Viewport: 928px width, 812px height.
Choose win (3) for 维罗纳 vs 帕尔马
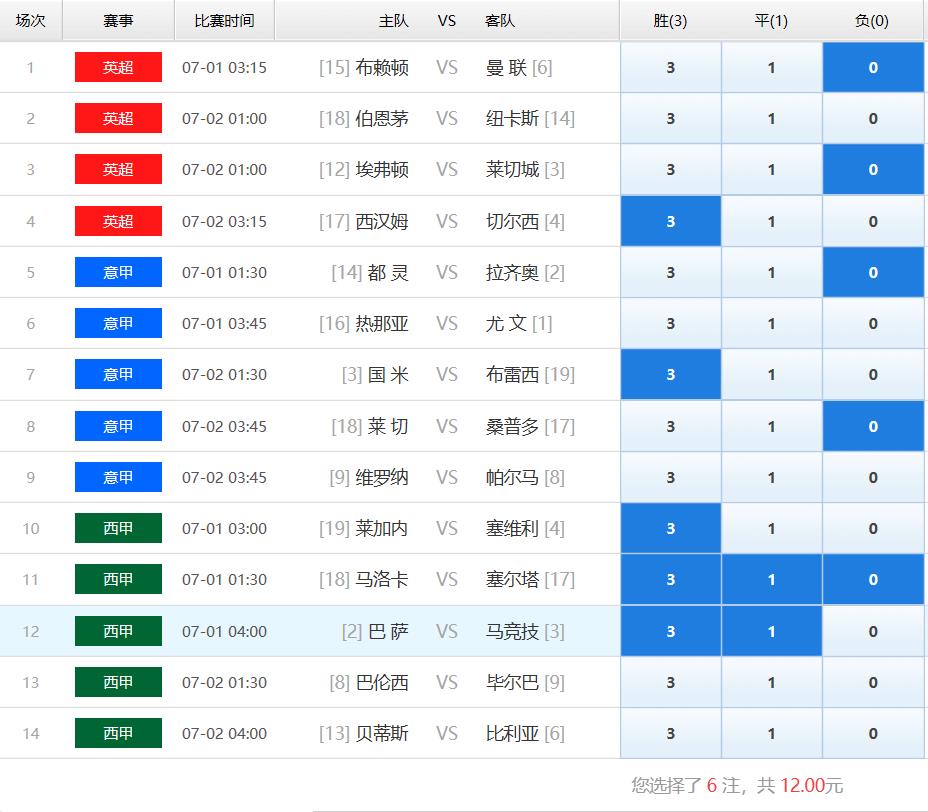point(671,477)
